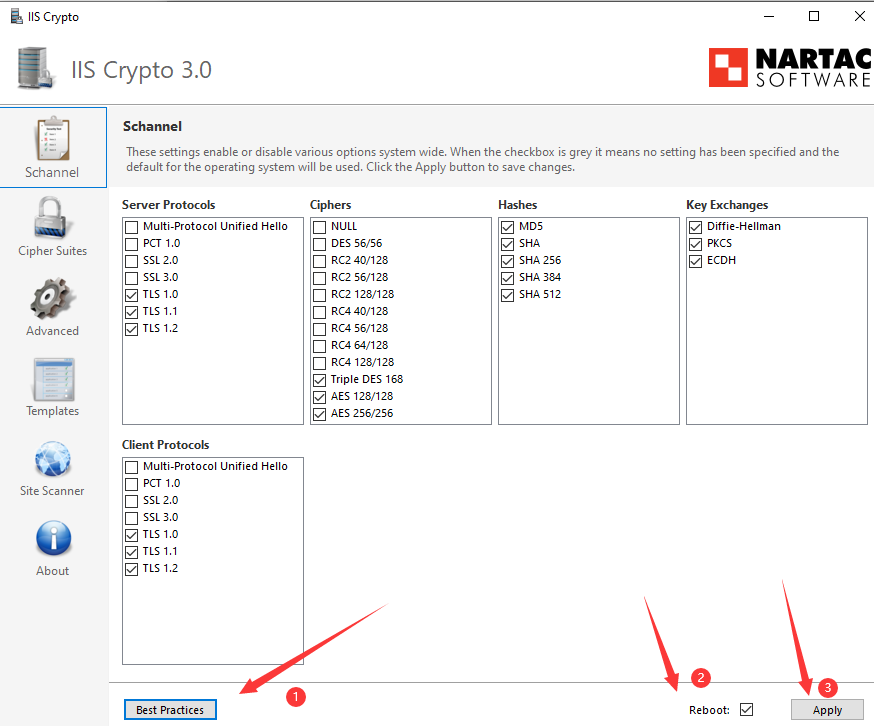The image size is (874, 726).
Task: Enable Server Protocols Multi-Protocol Unified Hello
Action: (x=132, y=227)
